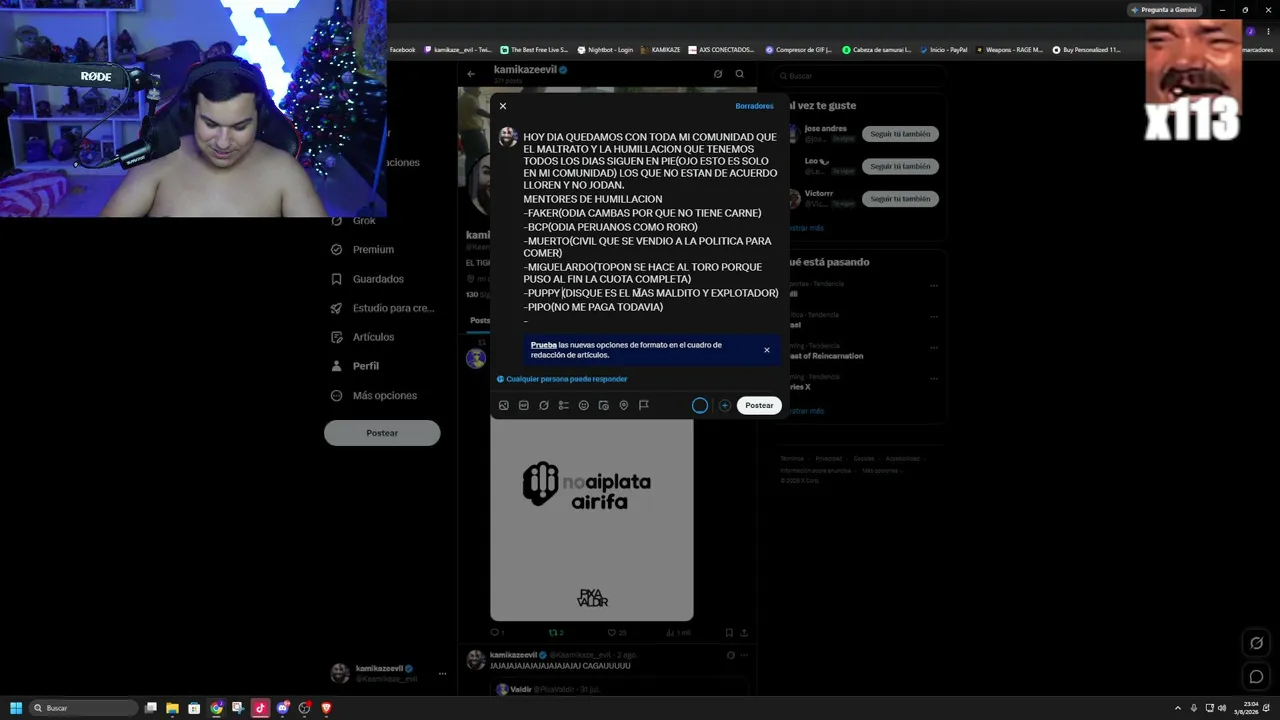Follow Leo back
The width and height of the screenshot is (1280, 720).
point(900,166)
